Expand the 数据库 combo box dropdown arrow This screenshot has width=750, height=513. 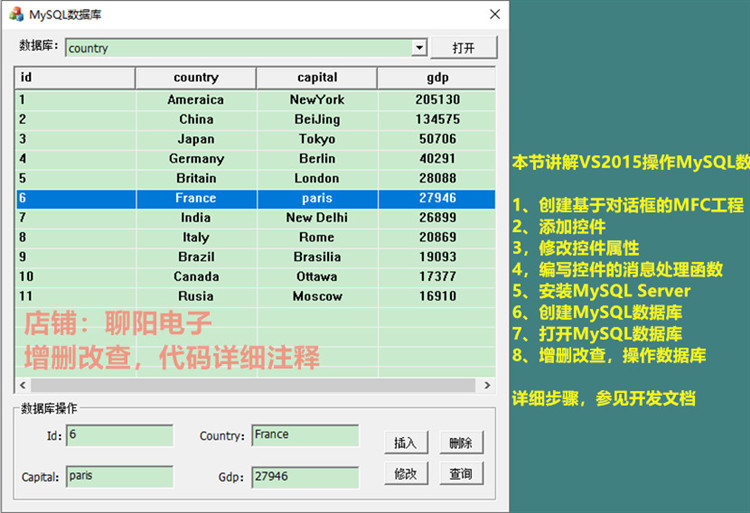coord(419,48)
